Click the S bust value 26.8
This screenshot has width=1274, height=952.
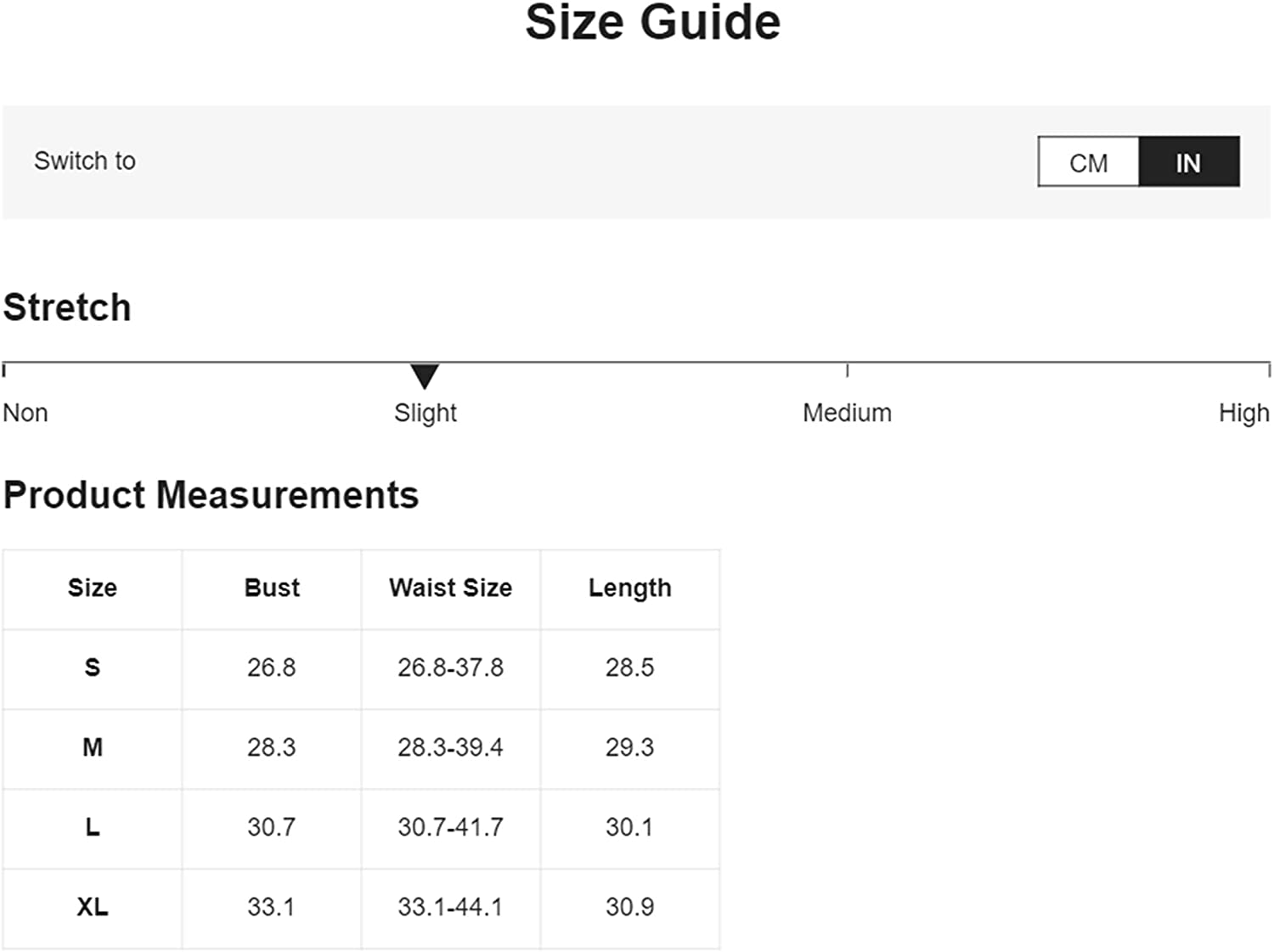point(272,668)
